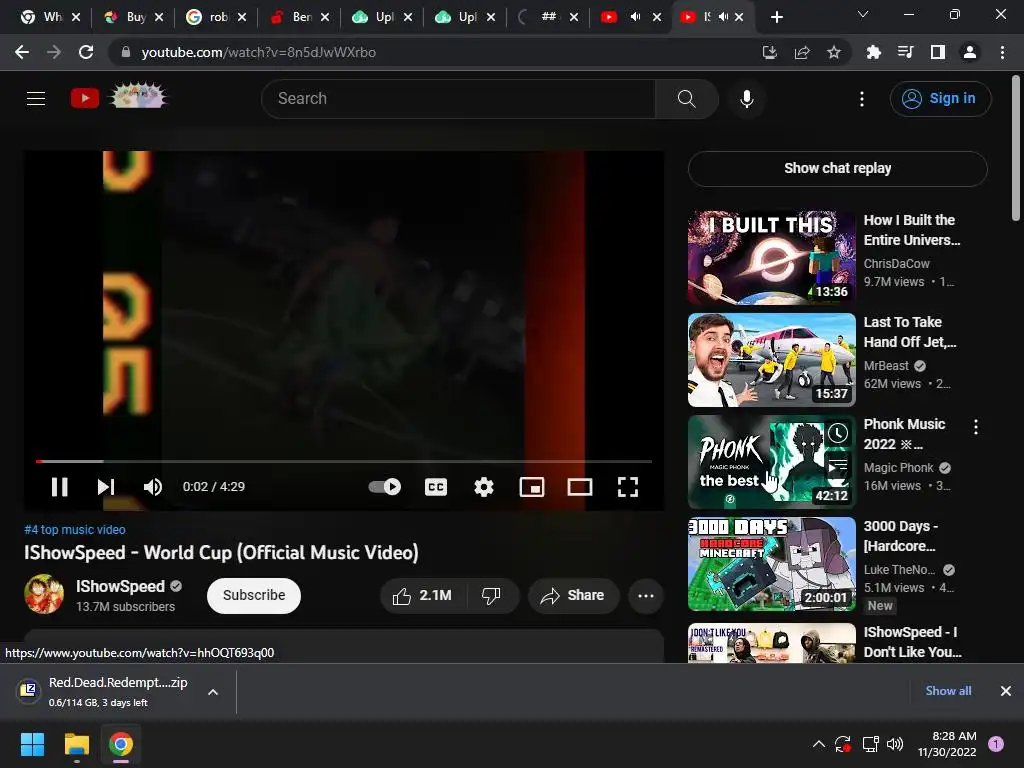Open media controls in Chrome toolbar
Viewport: 1024px width, 768px height.
(905, 52)
